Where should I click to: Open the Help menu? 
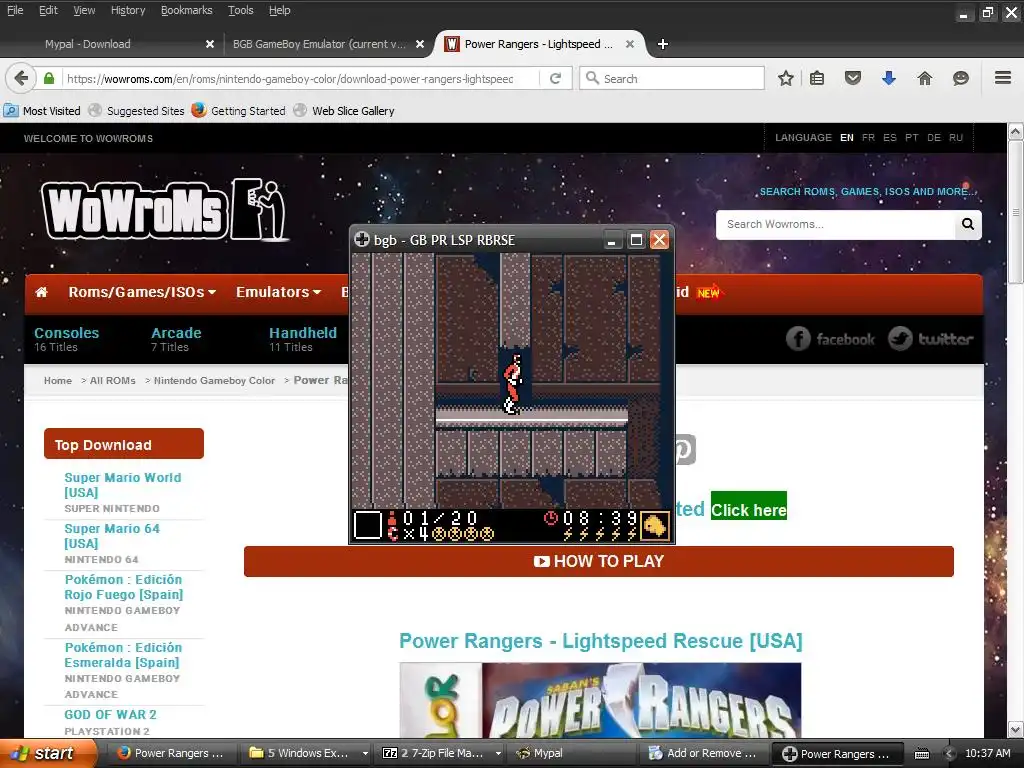(x=280, y=10)
